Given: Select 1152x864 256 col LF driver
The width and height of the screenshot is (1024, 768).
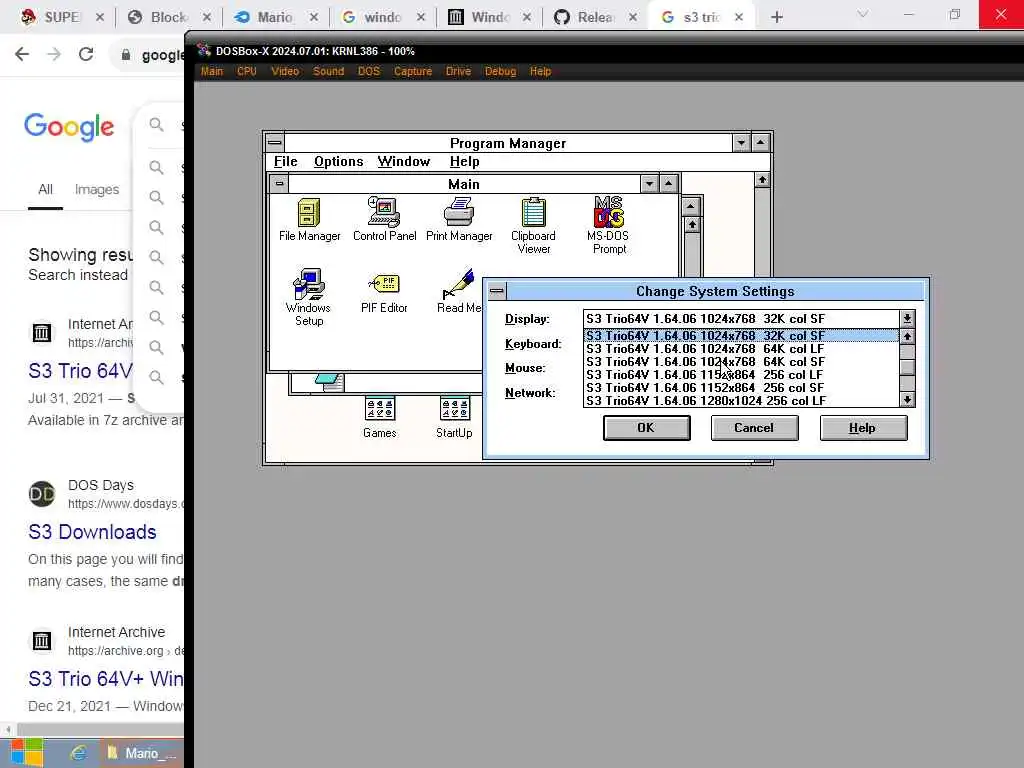Looking at the screenshot, I should tap(742, 375).
